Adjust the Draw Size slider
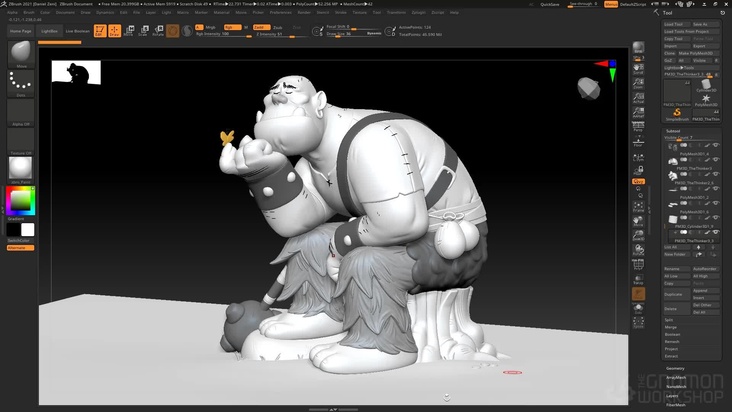The width and height of the screenshot is (732, 412). (x=353, y=34)
